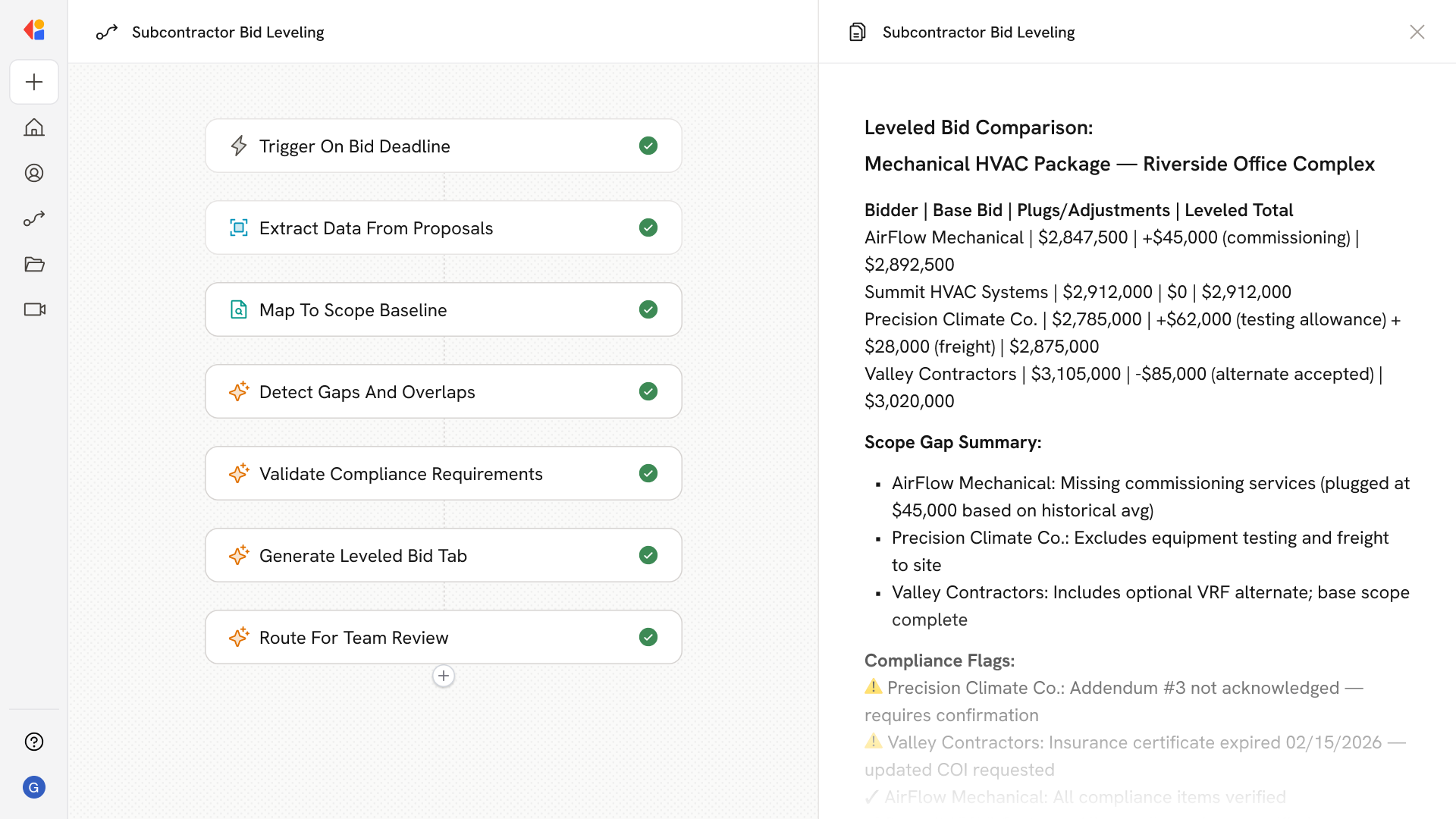Click the app logo at top left
This screenshot has height=819, width=1456.
point(34,30)
